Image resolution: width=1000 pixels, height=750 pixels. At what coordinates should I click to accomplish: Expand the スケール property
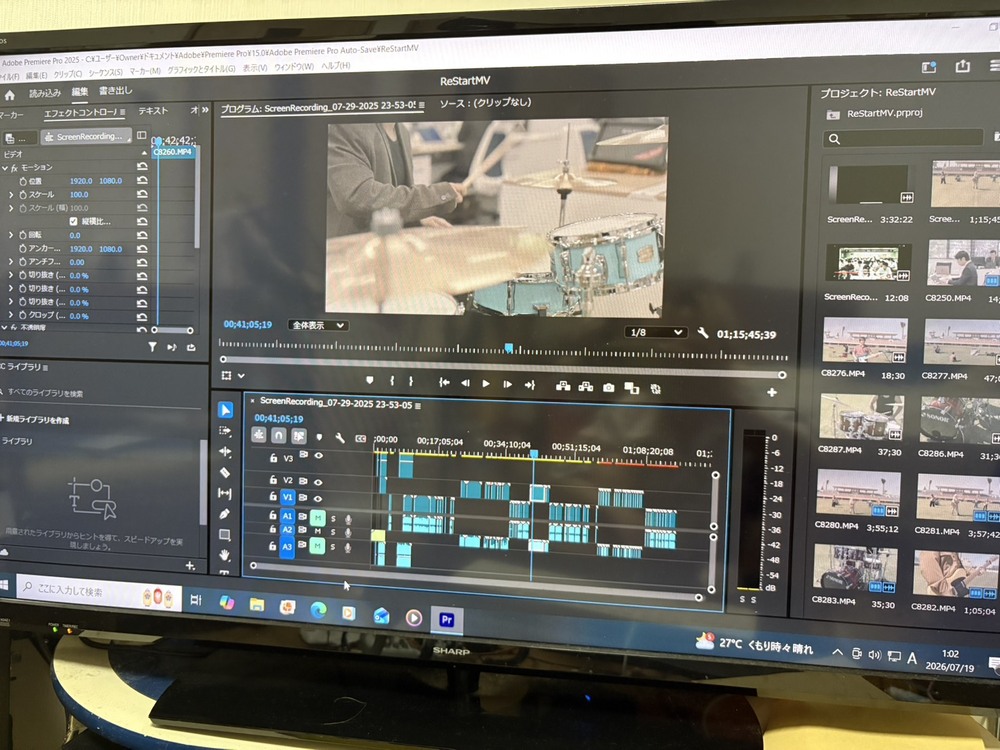pyautogui.click(x=11, y=195)
